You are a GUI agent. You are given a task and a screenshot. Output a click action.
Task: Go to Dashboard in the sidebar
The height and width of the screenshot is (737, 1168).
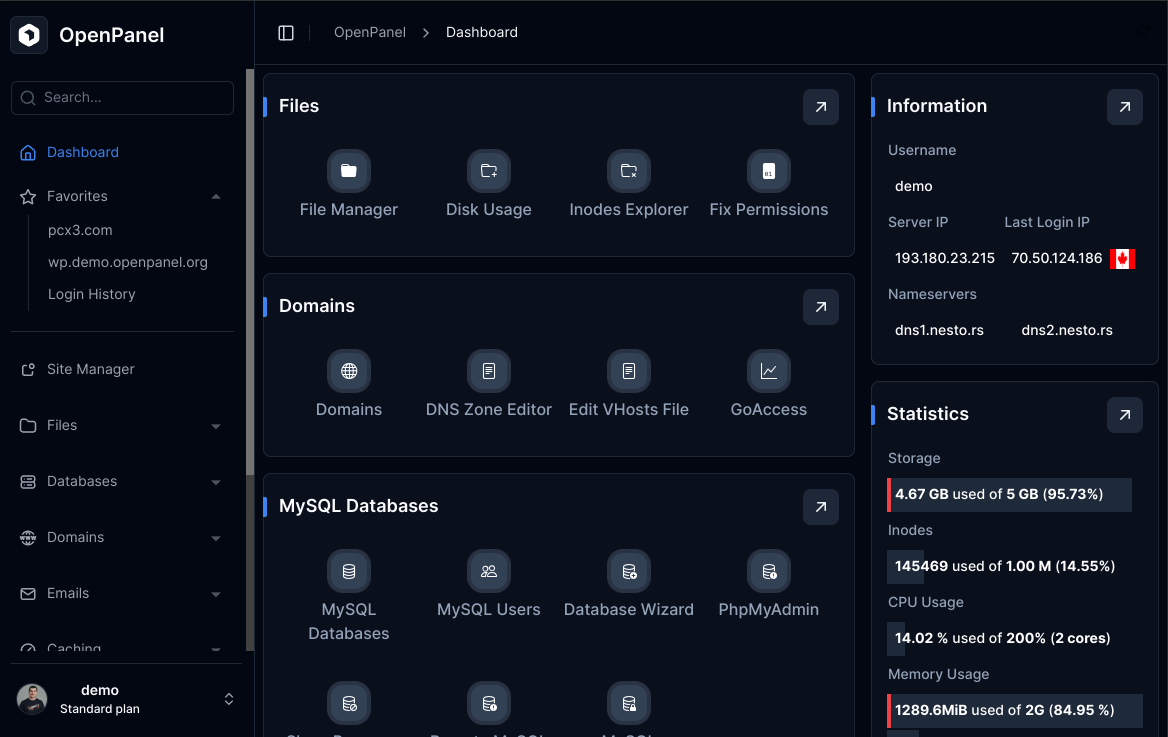point(83,152)
